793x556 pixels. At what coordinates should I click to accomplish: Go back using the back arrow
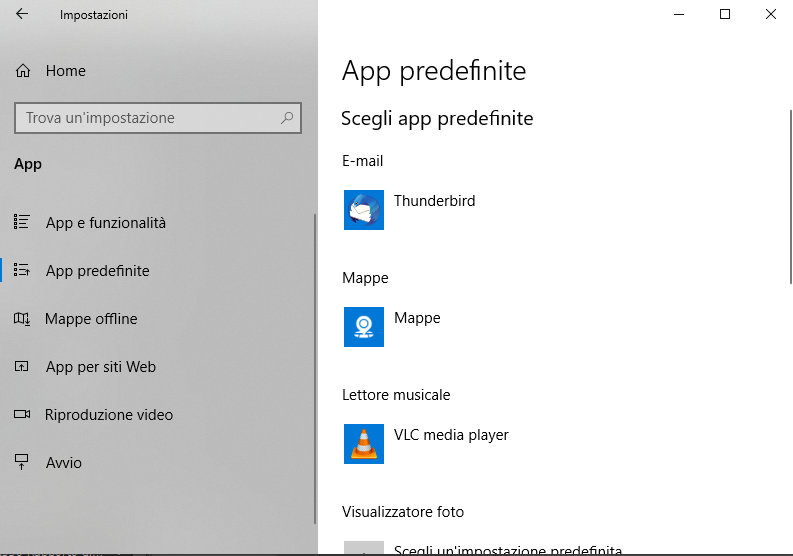coord(22,14)
